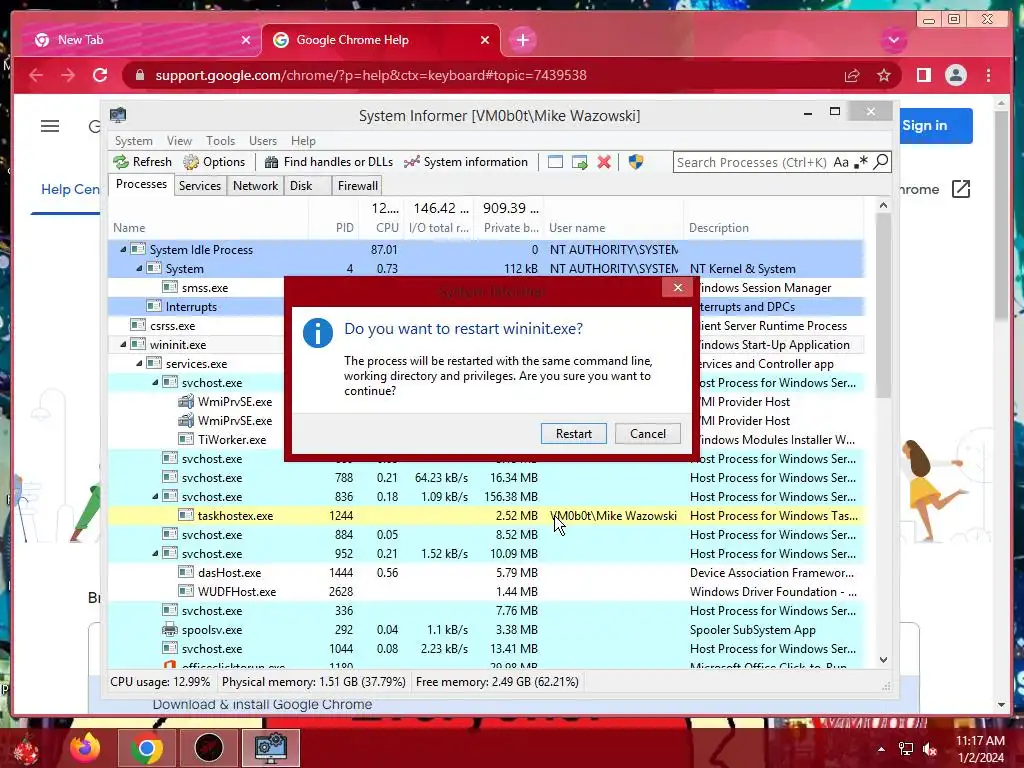Open the System menu

(133, 140)
